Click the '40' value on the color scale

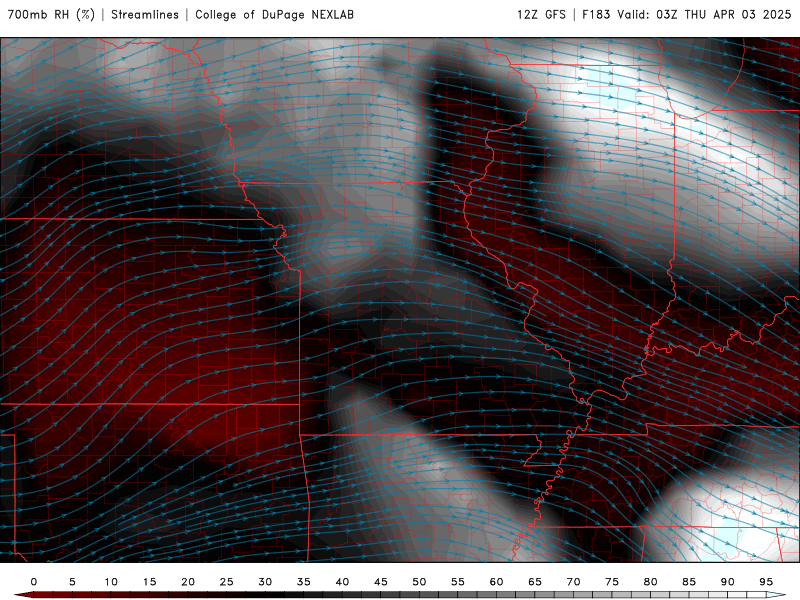(342, 582)
